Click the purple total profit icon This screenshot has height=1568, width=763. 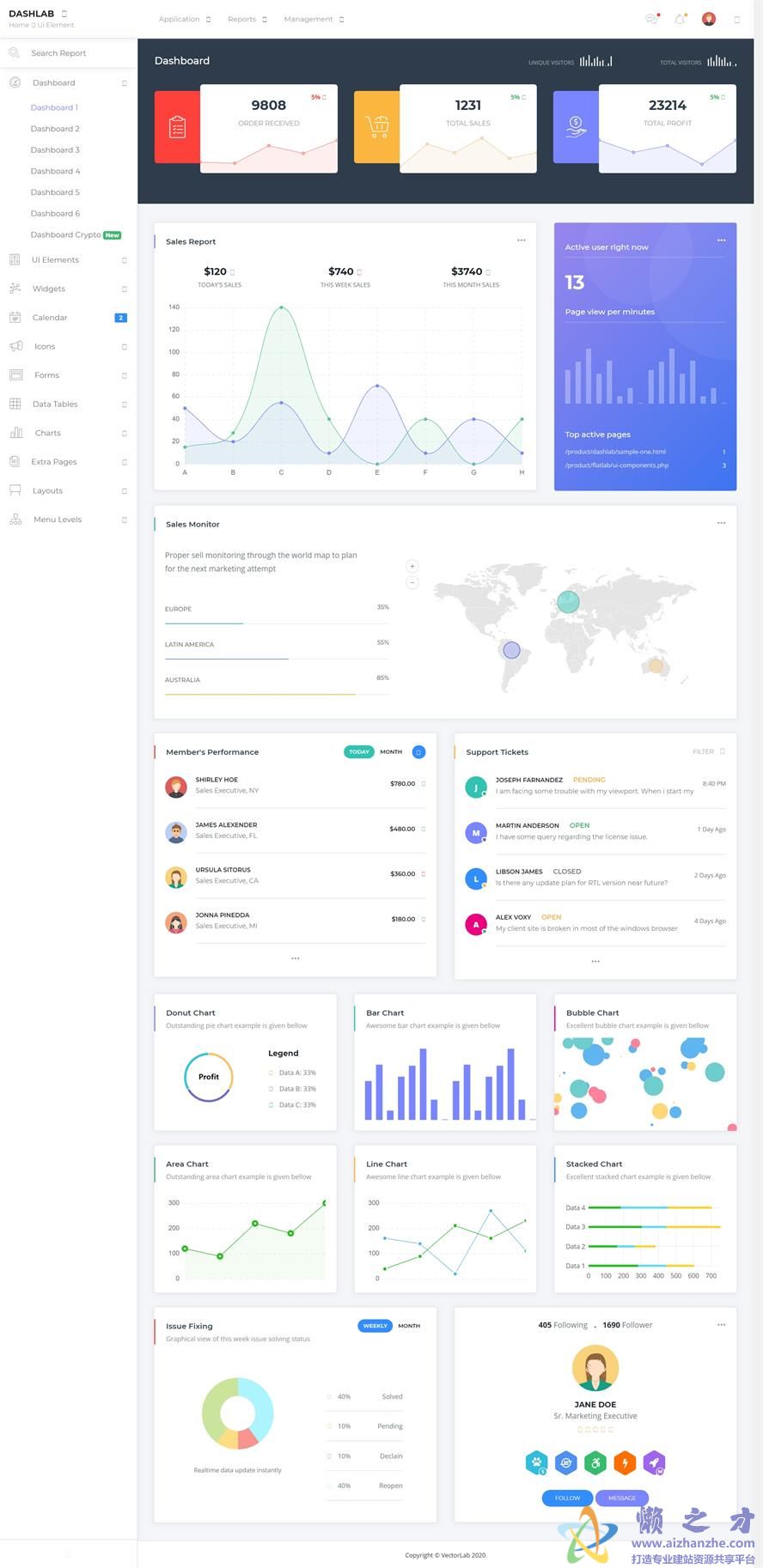[576, 127]
